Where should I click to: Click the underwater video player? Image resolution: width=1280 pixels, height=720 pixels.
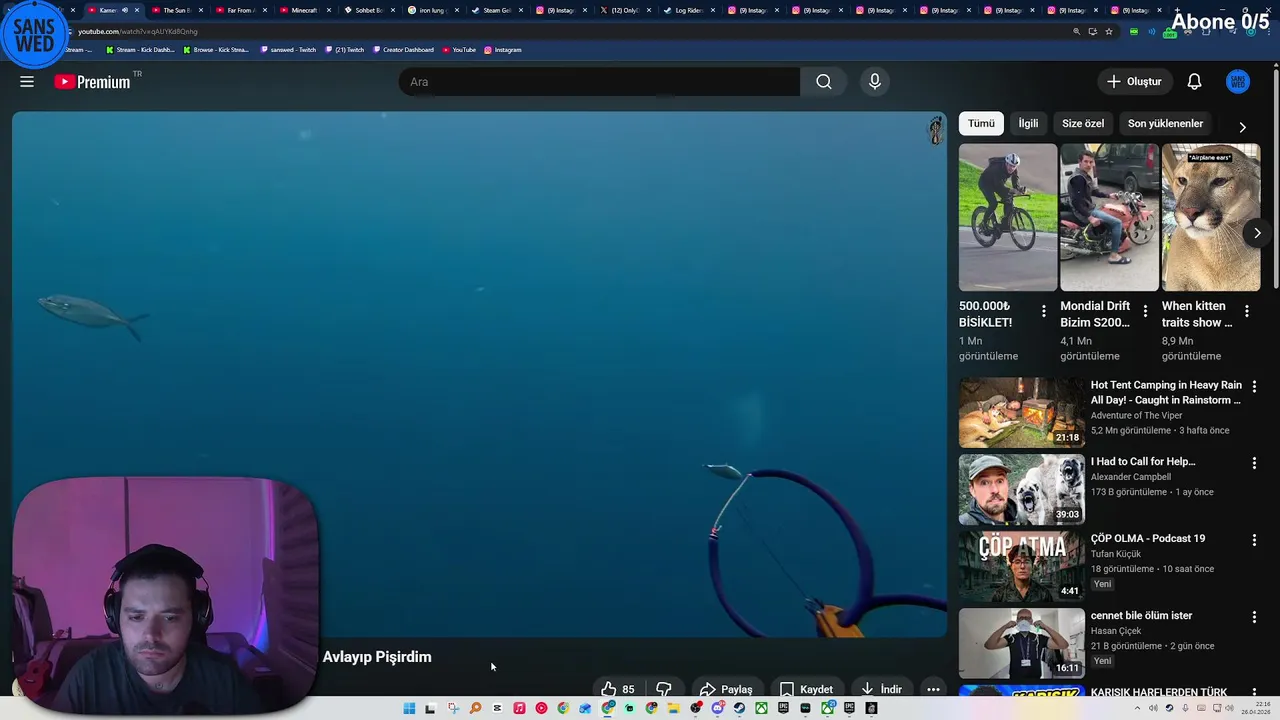click(479, 374)
